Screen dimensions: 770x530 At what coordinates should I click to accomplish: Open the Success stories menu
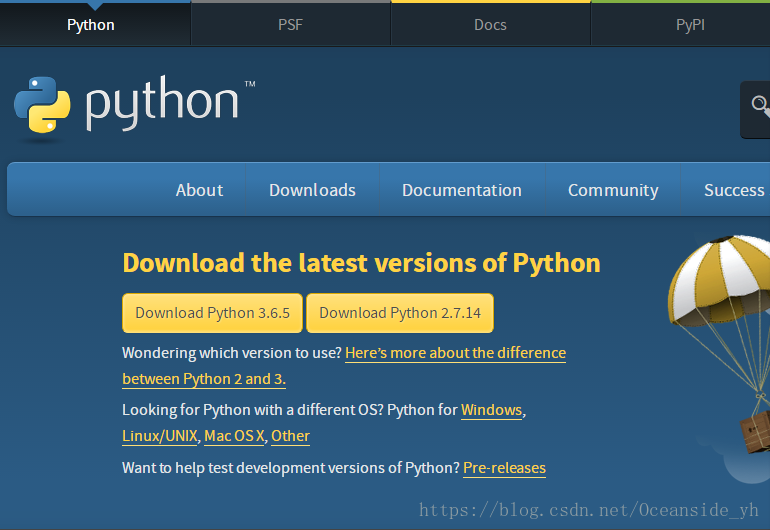[734, 190]
